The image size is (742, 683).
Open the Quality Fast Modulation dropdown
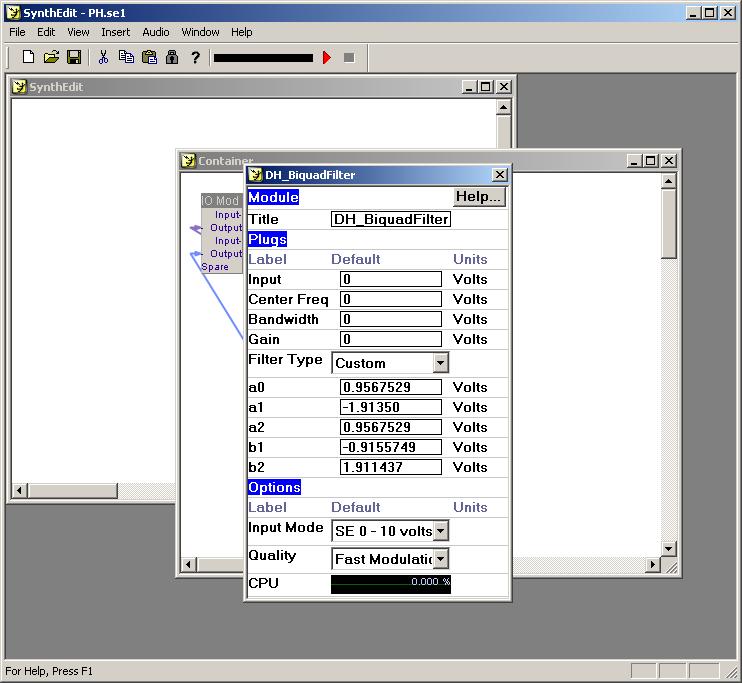390,559
